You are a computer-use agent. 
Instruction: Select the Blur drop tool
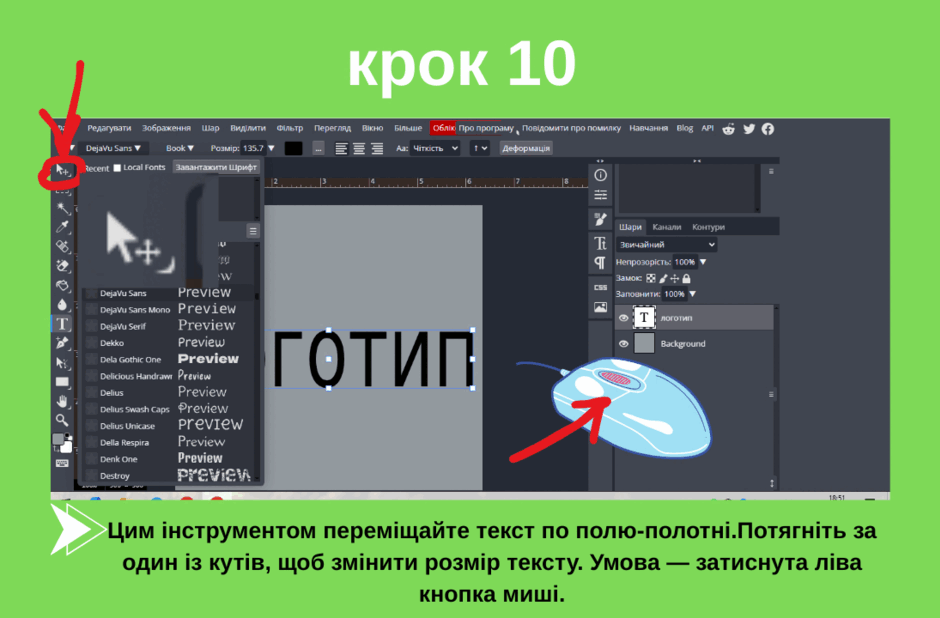pyautogui.click(x=62, y=305)
